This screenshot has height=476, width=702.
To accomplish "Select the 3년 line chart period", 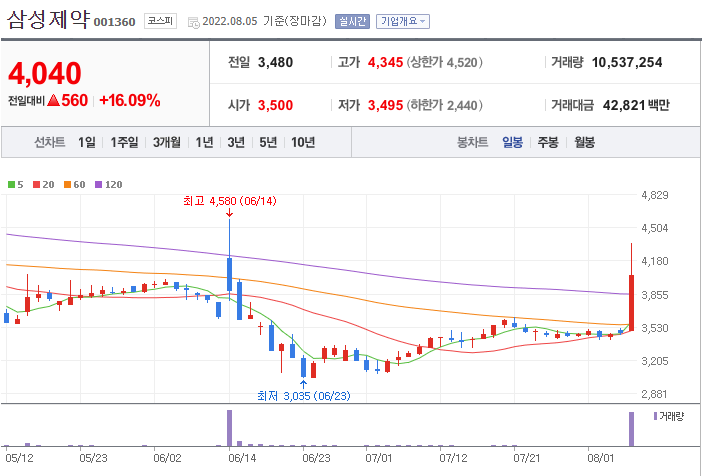I will pos(236,142).
